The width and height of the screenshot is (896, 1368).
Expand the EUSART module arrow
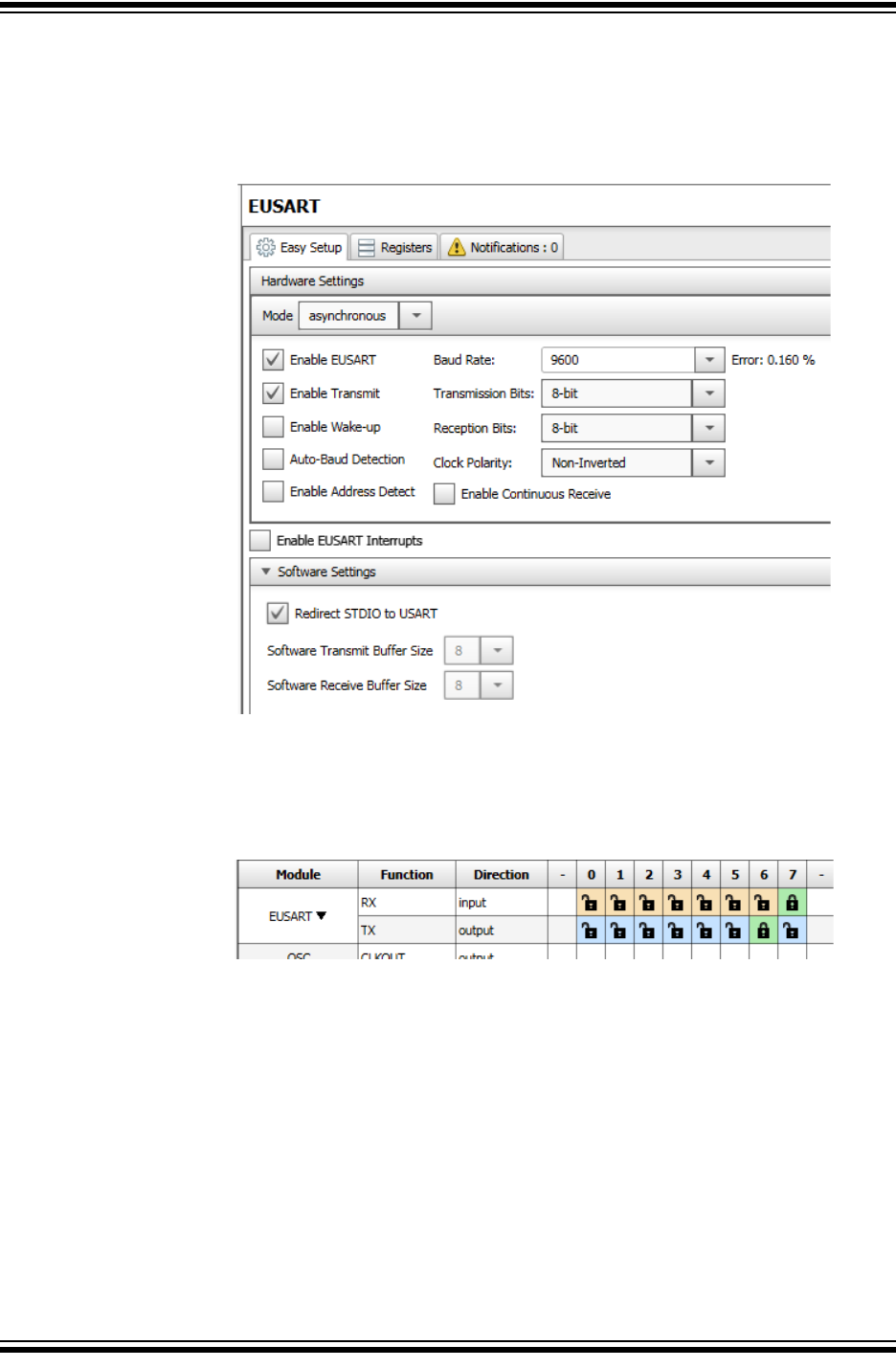[x=322, y=916]
